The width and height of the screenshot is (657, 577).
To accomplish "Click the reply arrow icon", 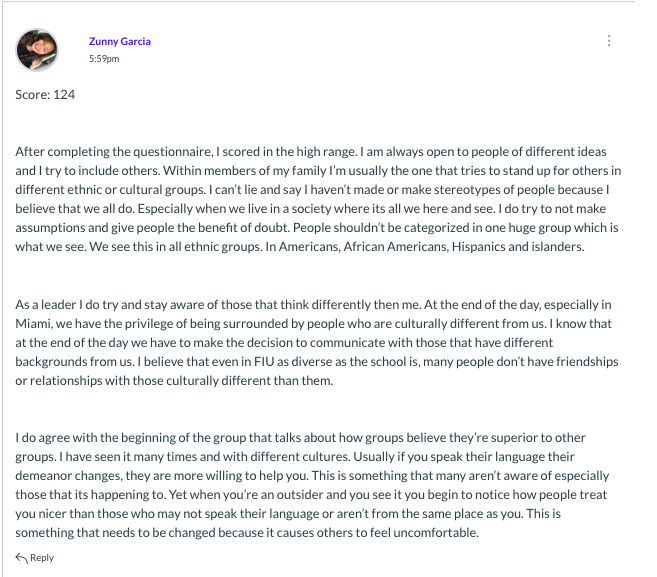I will click(x=21, y=558).
